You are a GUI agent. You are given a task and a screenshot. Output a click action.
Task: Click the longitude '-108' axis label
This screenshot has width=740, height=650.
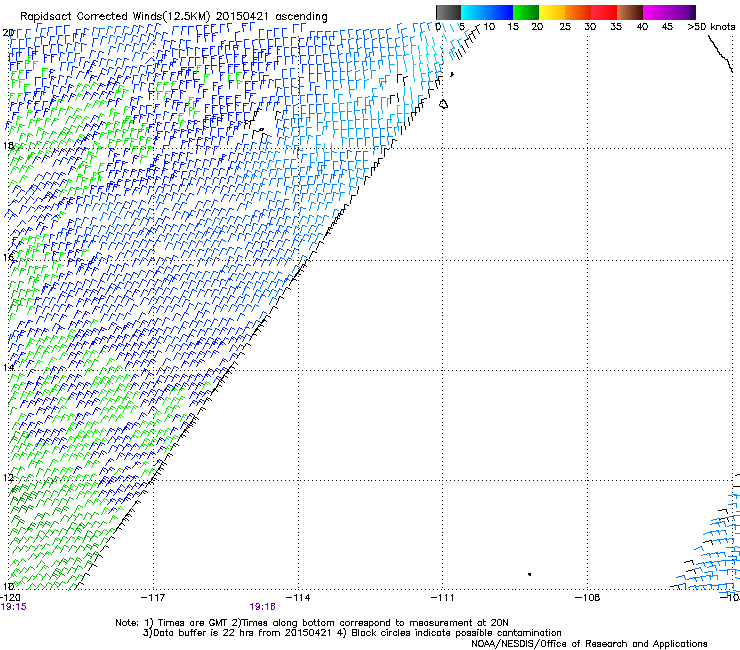point(588,598)
